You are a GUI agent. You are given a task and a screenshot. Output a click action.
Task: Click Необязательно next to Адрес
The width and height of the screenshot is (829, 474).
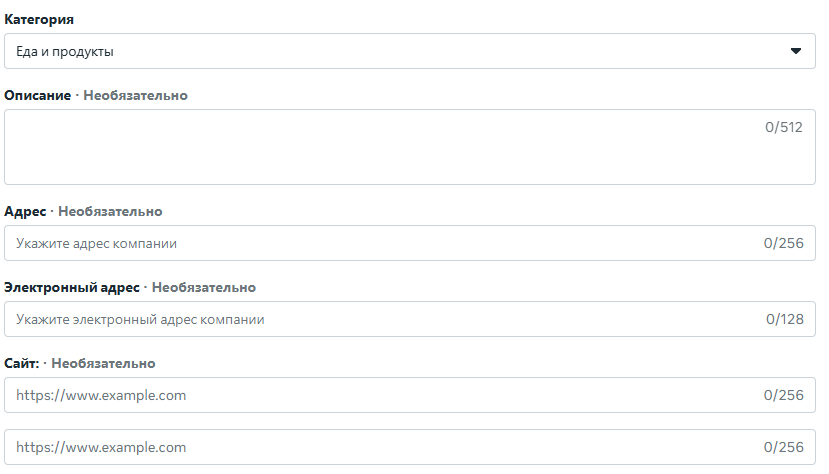[110, 211]
